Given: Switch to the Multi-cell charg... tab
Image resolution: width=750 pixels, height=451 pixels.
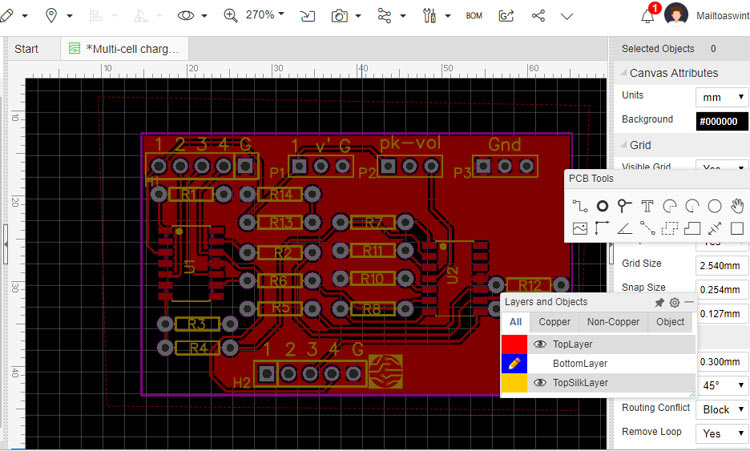Looking at the screenshot, I should pos(124,49).
